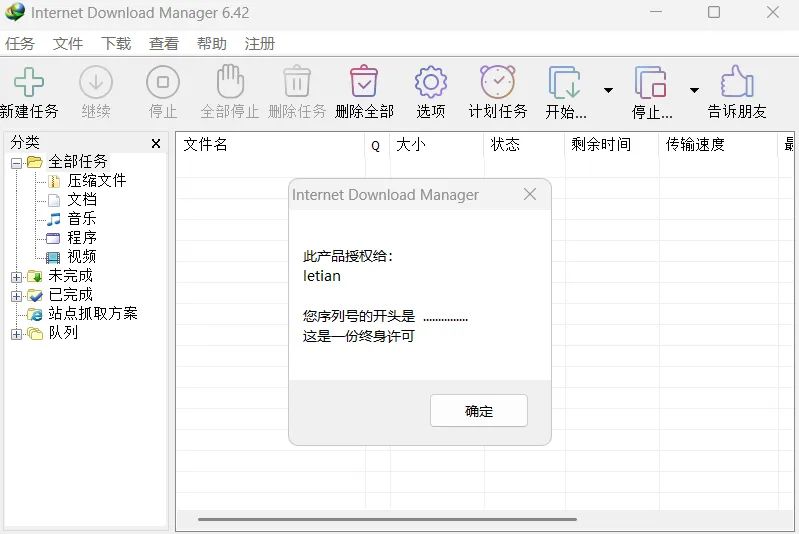The width and height of the screenshot is (799, 534).
Task: Click the 音乐 music note icon
Action: [54, 219]
